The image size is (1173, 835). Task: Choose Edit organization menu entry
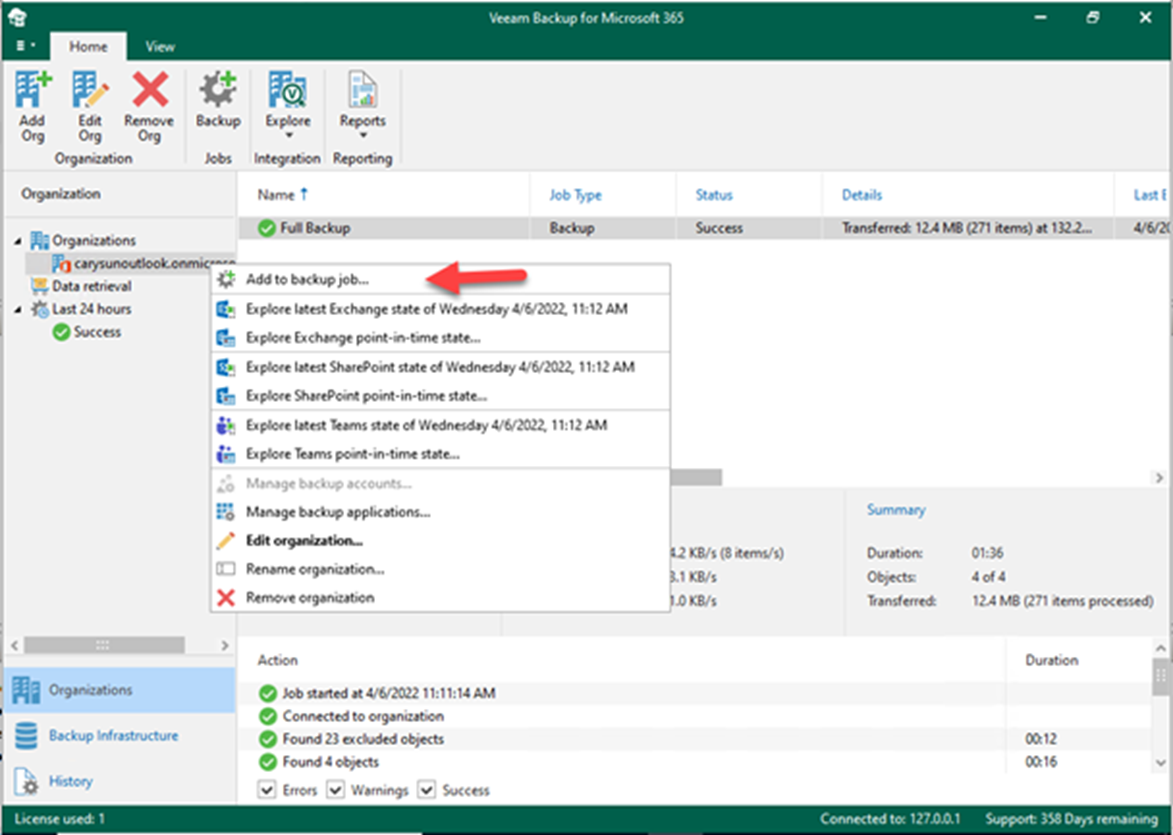tap(440, 540)
